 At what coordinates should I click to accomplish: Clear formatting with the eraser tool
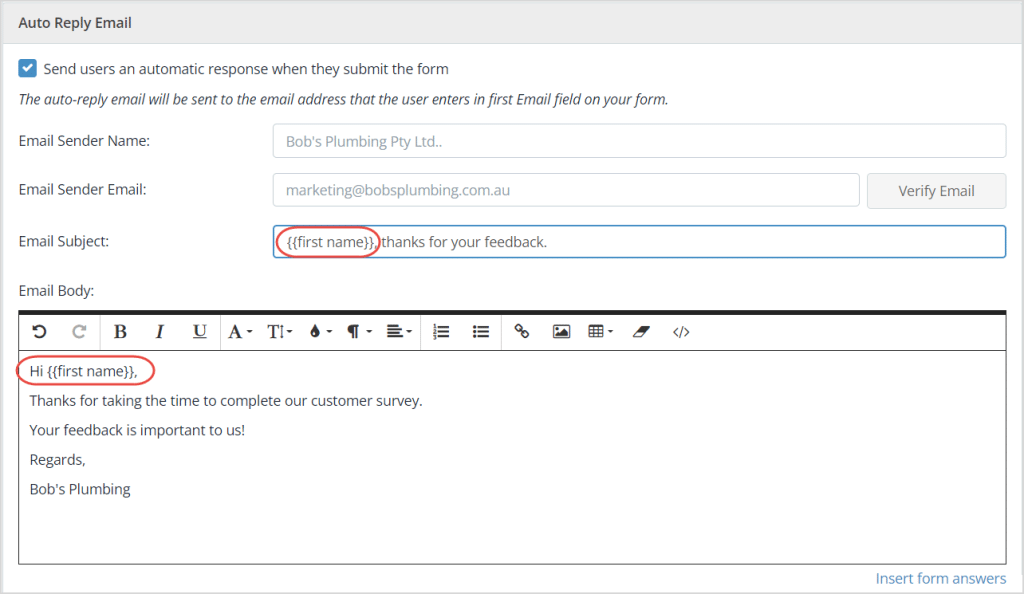[x=642, y=331]
